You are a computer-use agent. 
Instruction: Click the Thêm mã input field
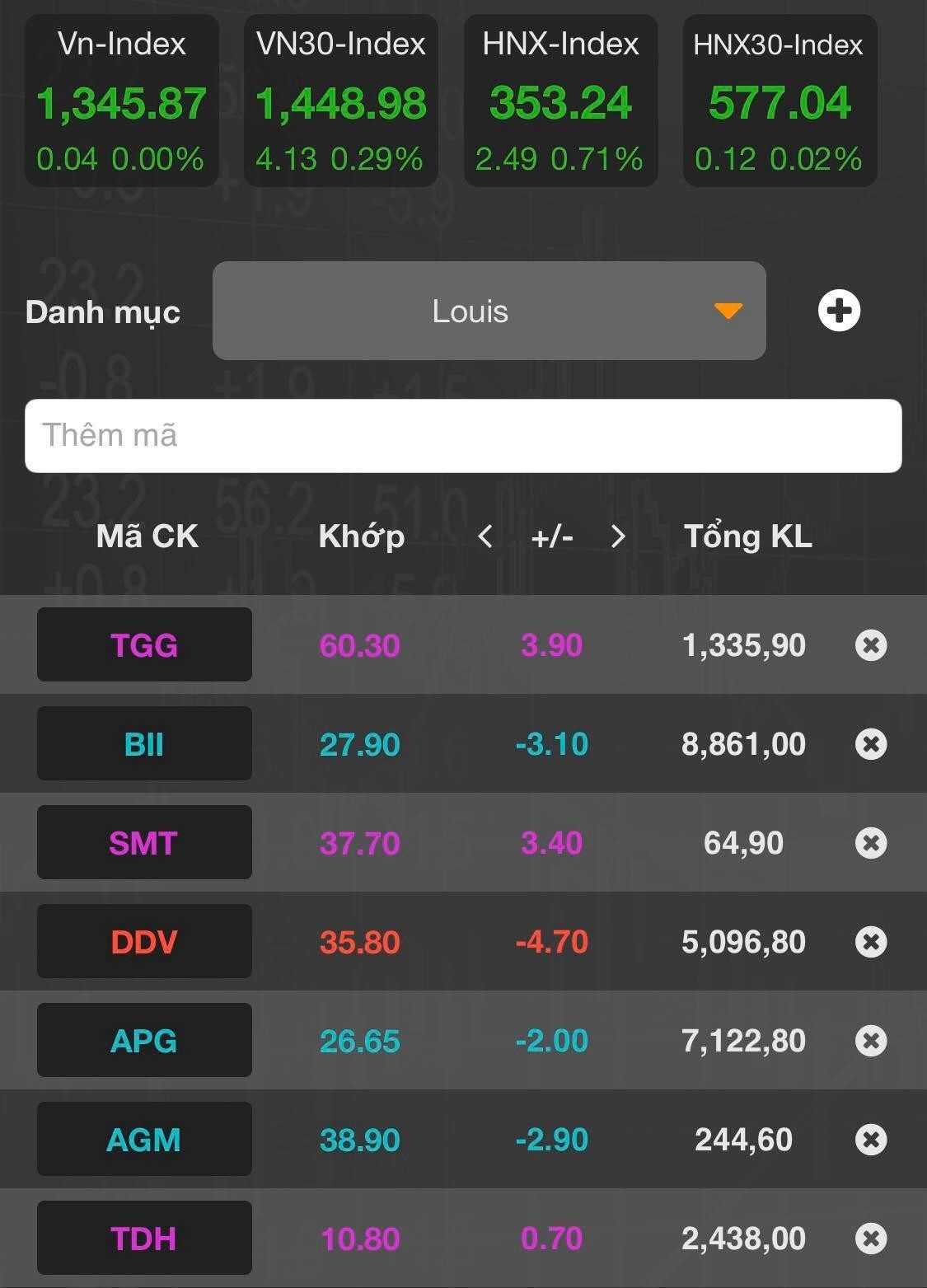[463, 436]
